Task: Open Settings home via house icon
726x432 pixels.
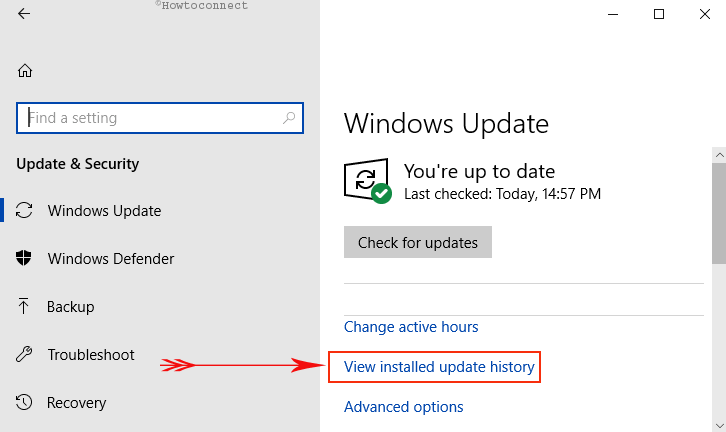Action: [25, 70]
